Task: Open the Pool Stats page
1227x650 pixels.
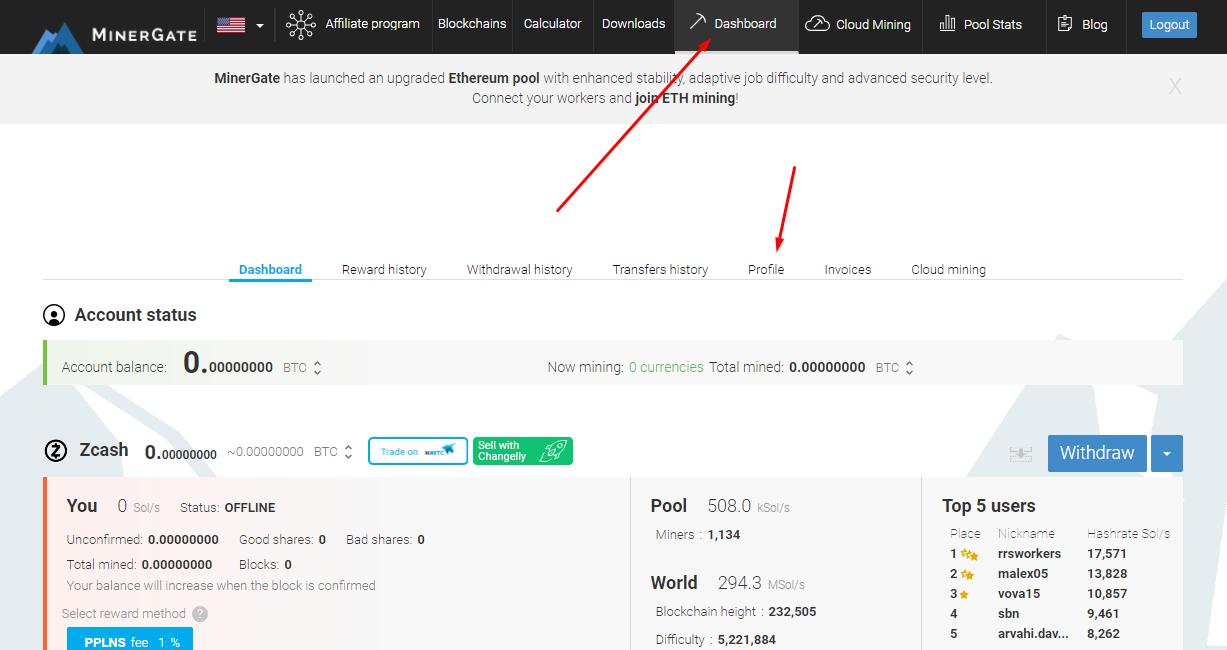Action: [x=981, y=24]
